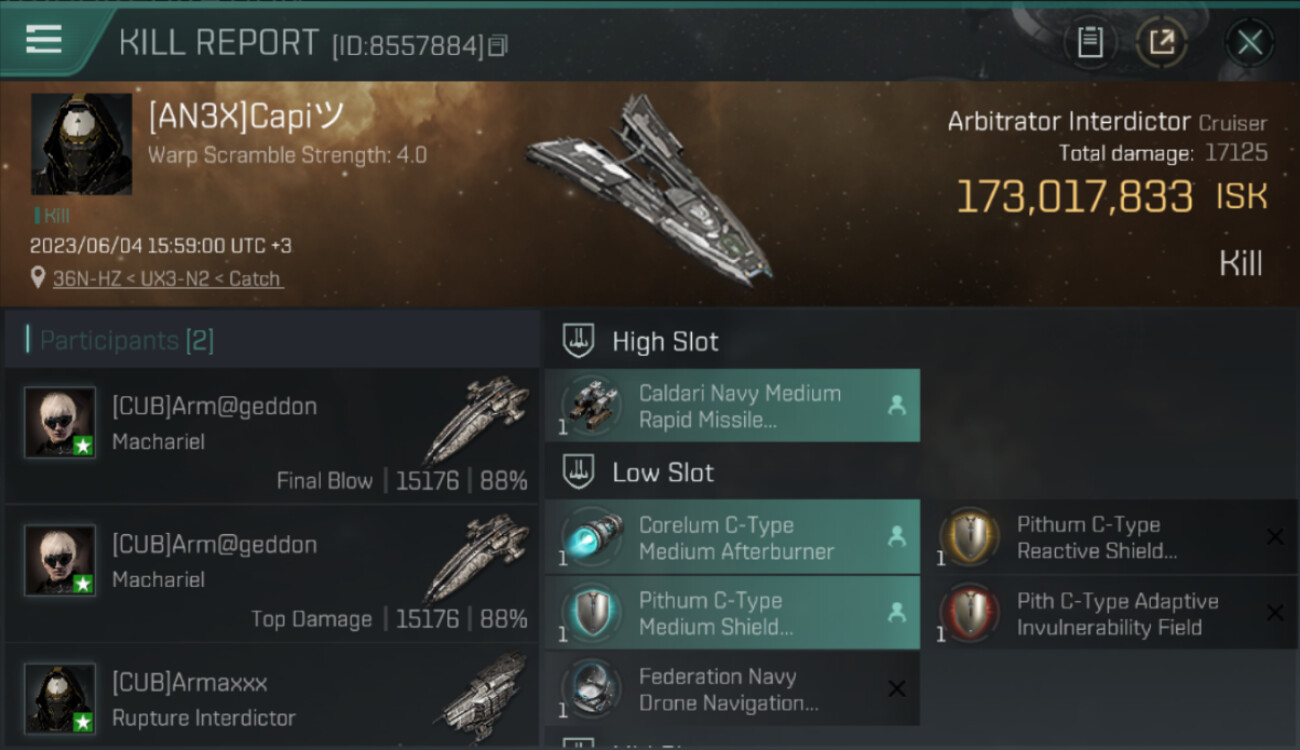Click the X mark on Drone Navigation row

pyautogui.click(x=897, y=688)
